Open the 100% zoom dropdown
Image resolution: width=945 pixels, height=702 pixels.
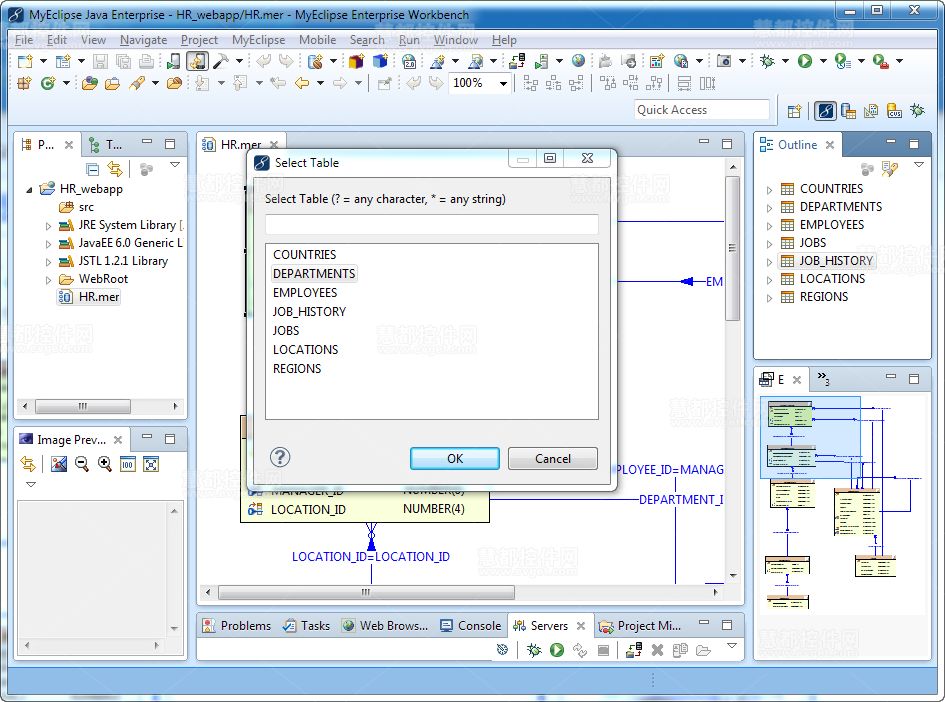[x=503, y=84]
